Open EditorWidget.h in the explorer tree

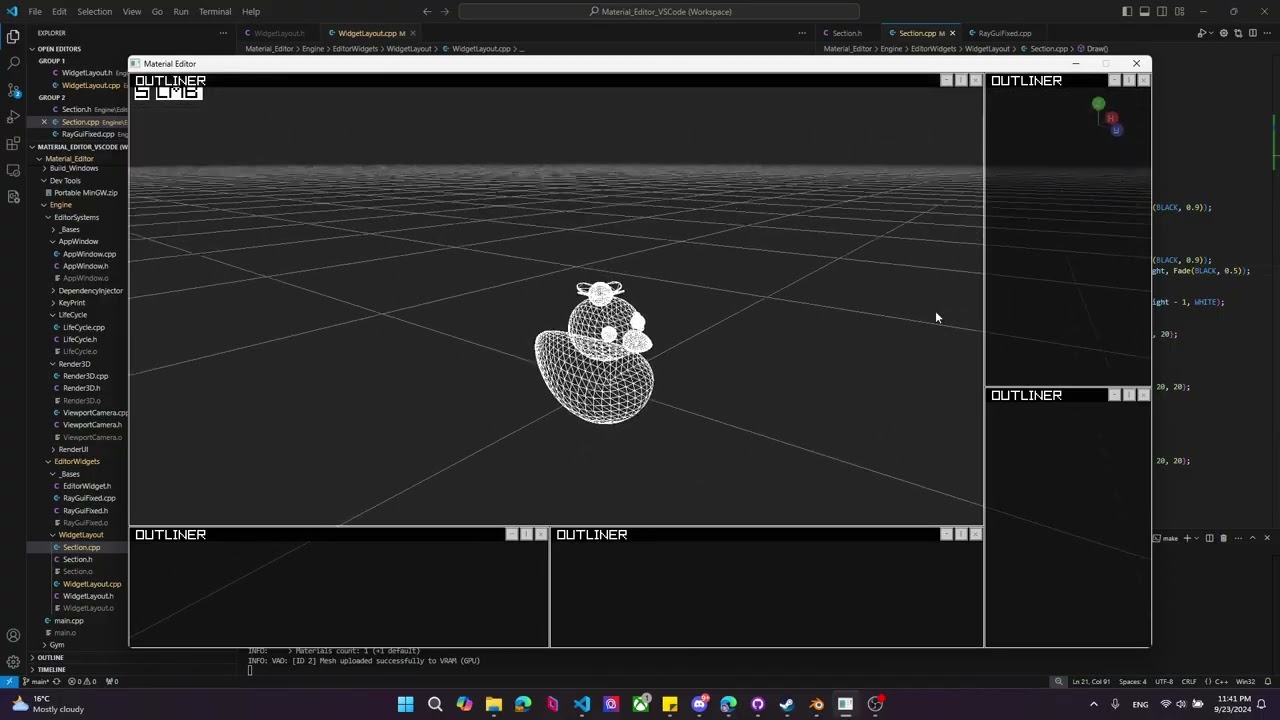[86, 486]
